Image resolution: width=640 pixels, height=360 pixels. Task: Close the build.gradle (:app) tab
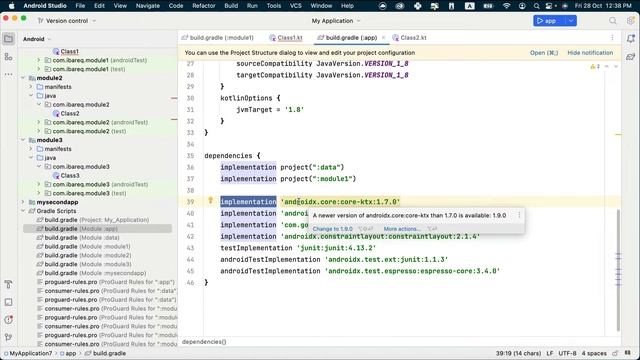pyautogui.click(x=383, y=38)
